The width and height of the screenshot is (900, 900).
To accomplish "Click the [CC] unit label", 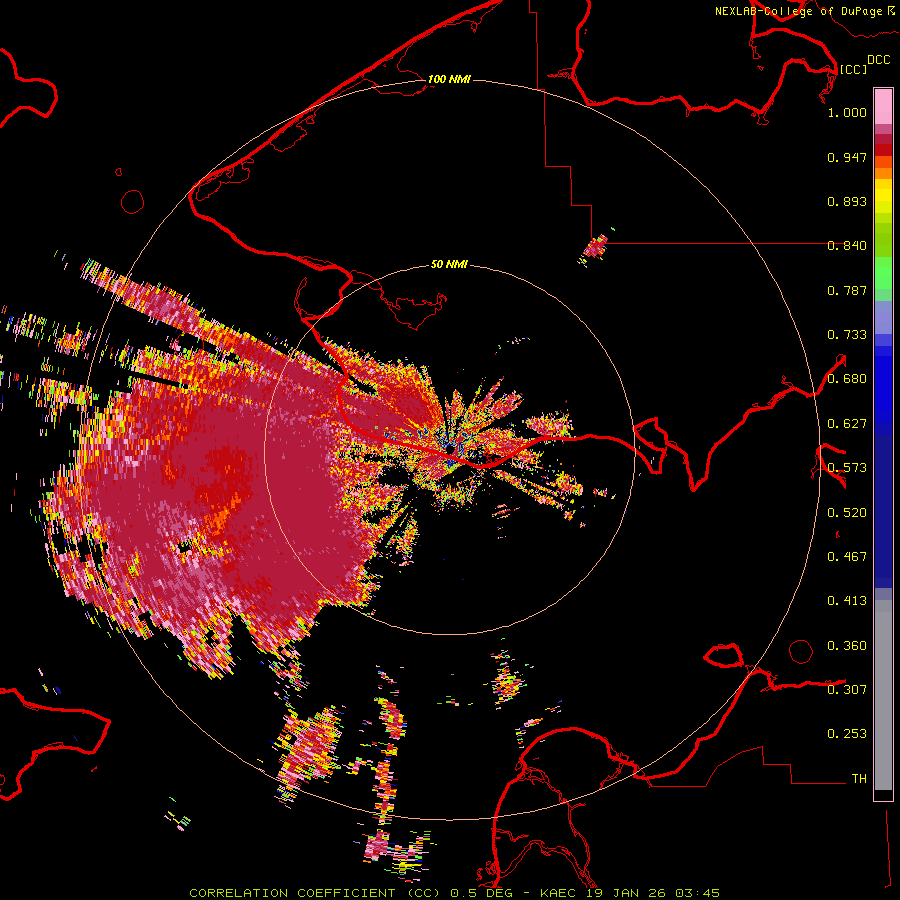I will (x=853, y=69).
